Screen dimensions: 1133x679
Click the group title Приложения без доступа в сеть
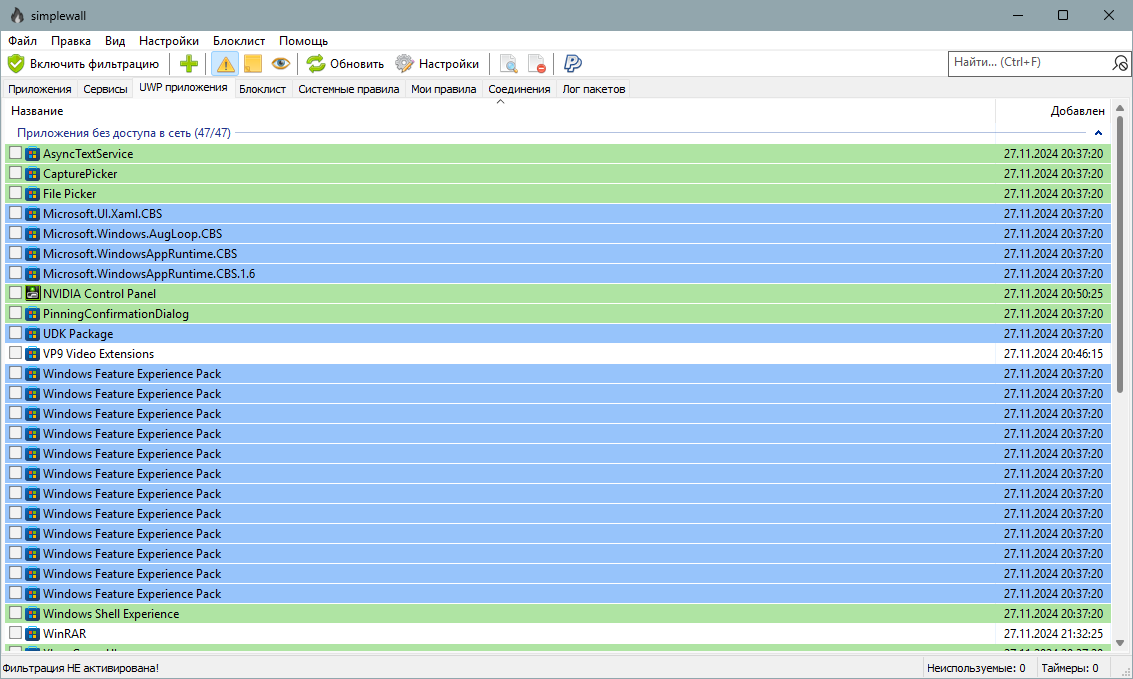[124, 133]
